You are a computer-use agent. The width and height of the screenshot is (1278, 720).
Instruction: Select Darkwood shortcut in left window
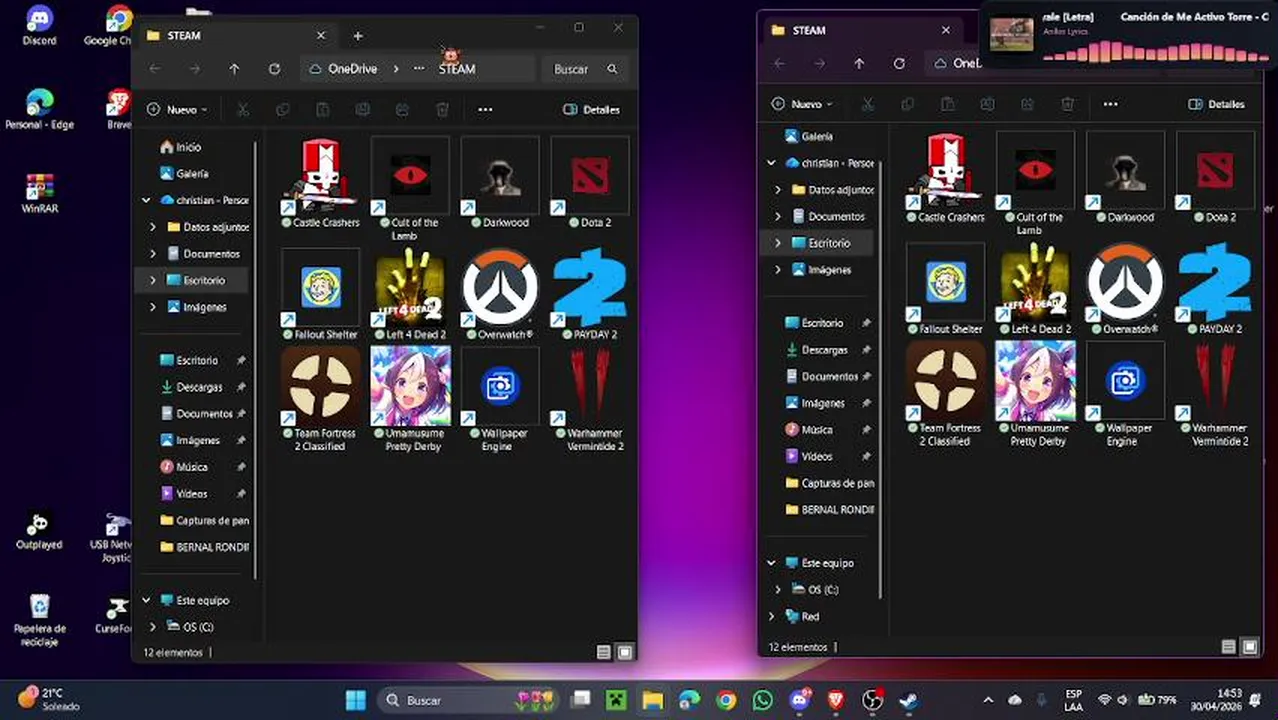click(x=500, y=182)
